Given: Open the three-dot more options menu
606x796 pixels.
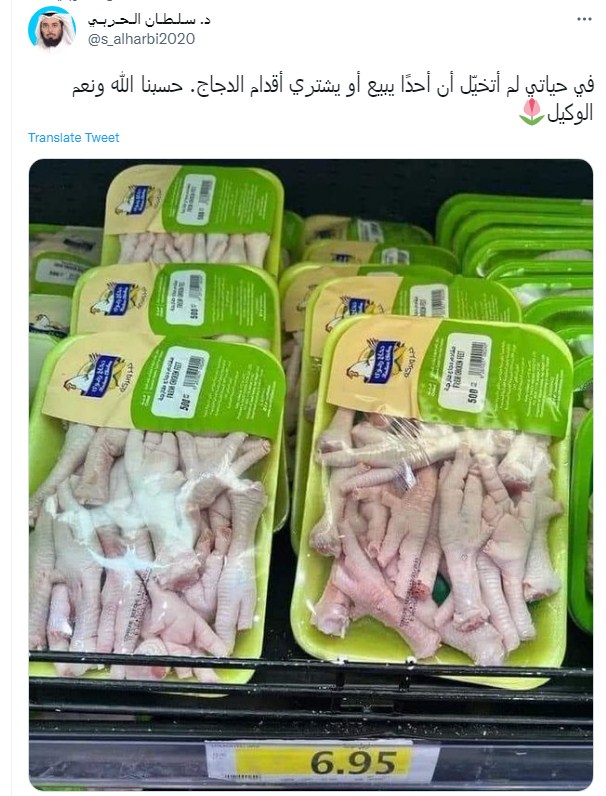Looking at the screenshot, I should tap(584, 19).
